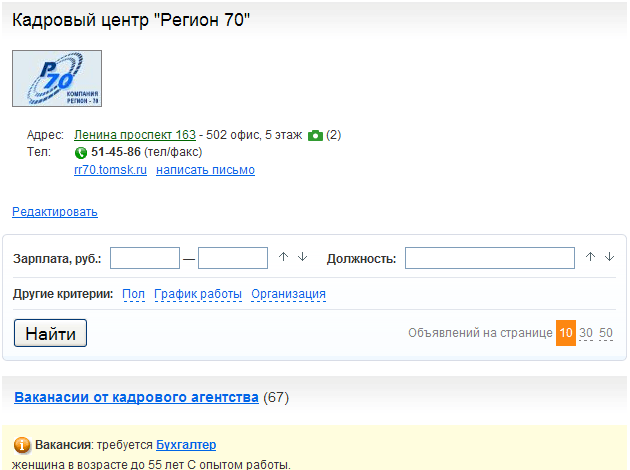Click the orange vacancy info icon
The height and width of the screenshot is (470, 630).
[23, 445]
